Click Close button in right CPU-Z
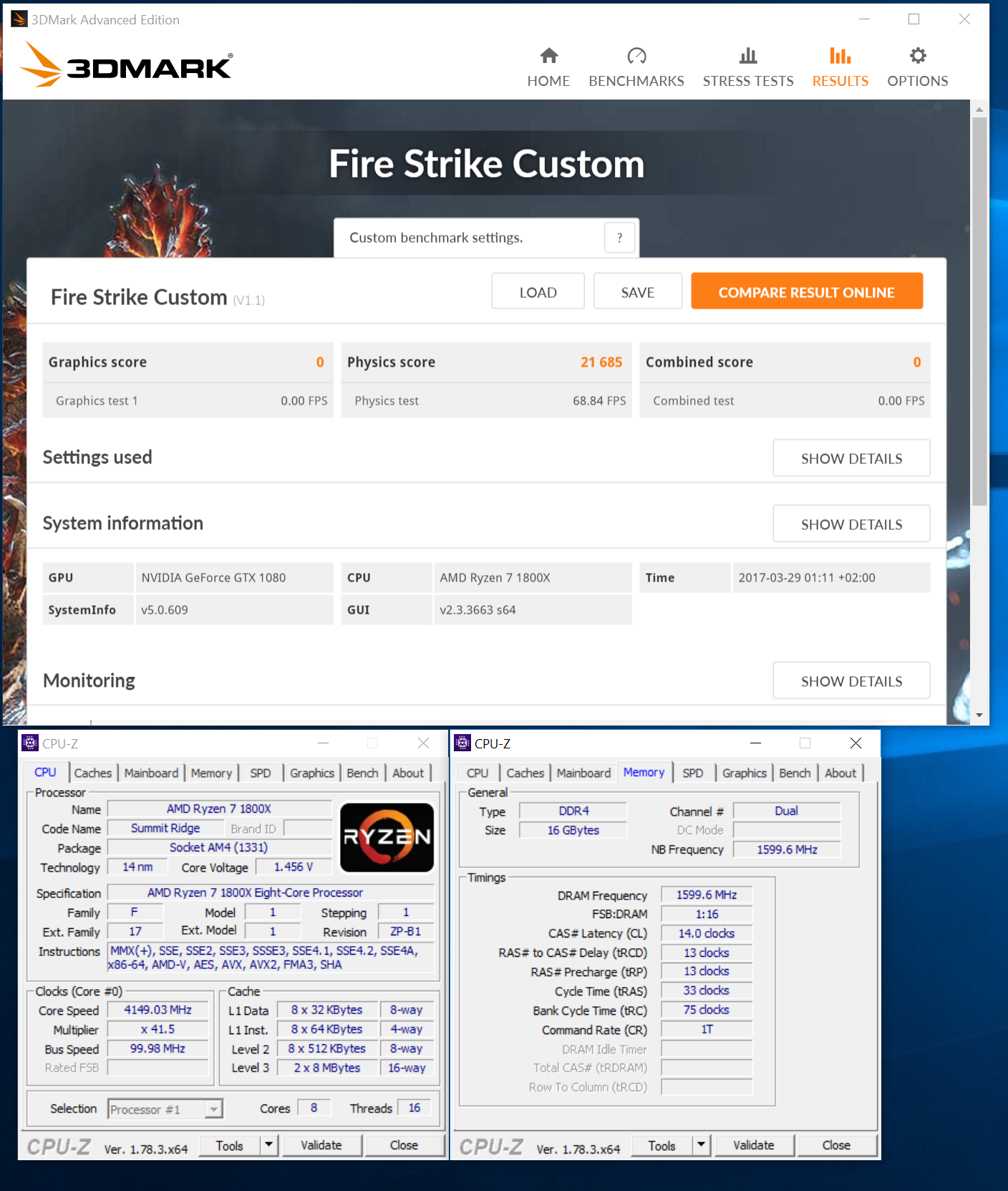 click(x=836, y=1145)
